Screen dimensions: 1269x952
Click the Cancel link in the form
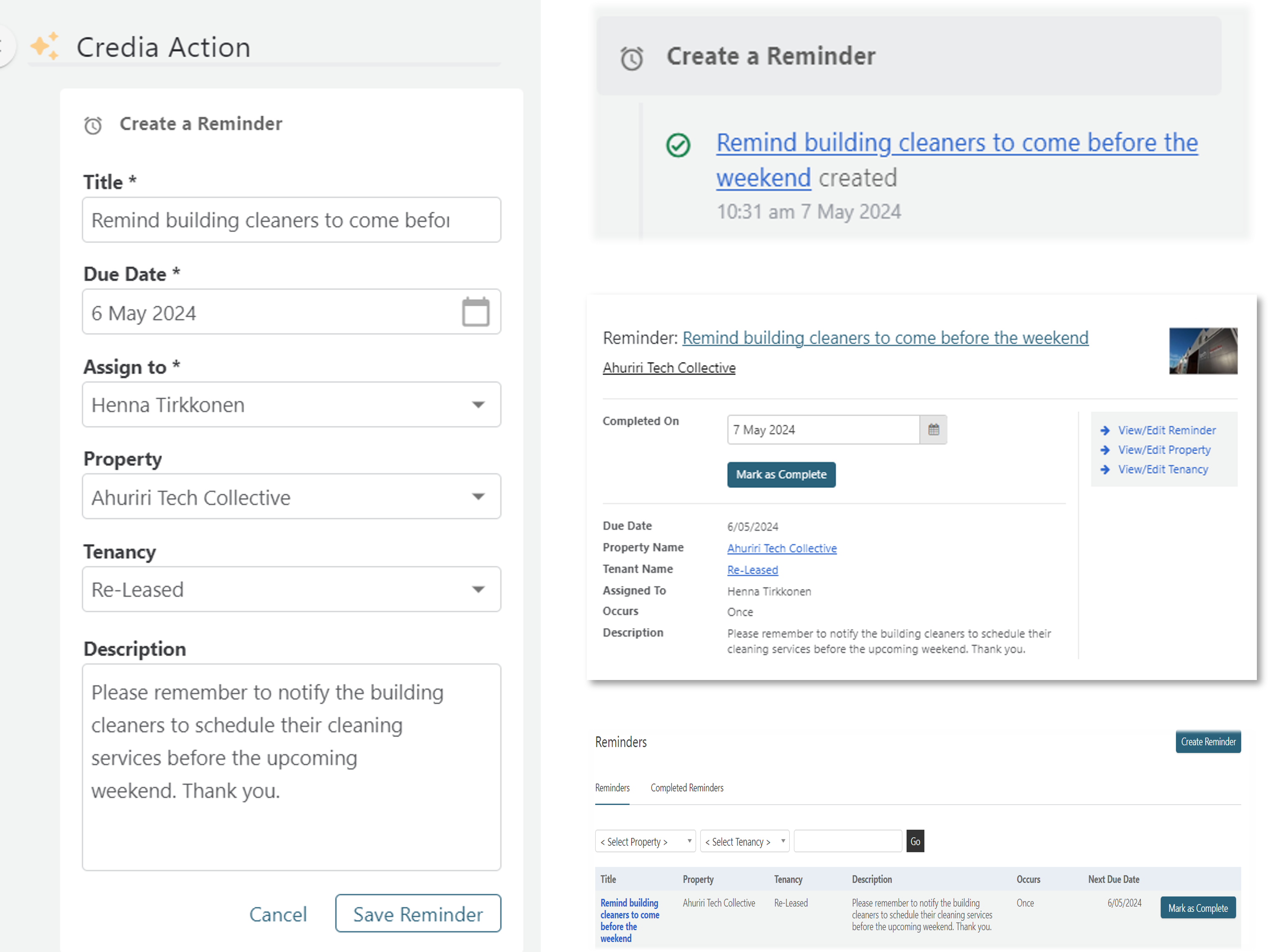[x=277, y=914]
